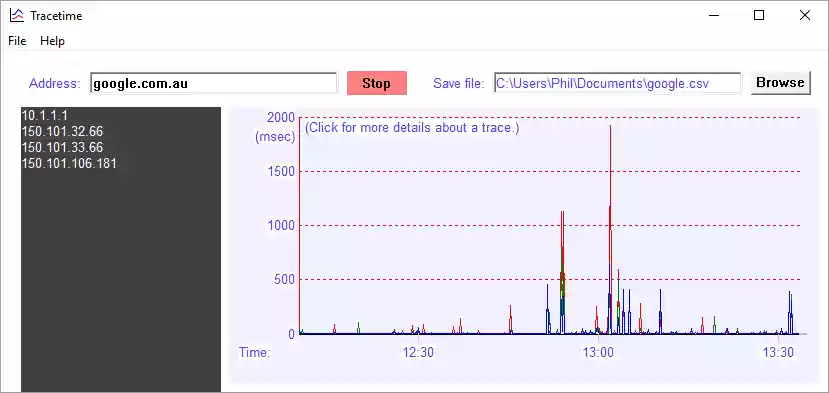This screenshot has height=393, width=829.
Task: Minimize the Tracetime window
Action: 714,15
